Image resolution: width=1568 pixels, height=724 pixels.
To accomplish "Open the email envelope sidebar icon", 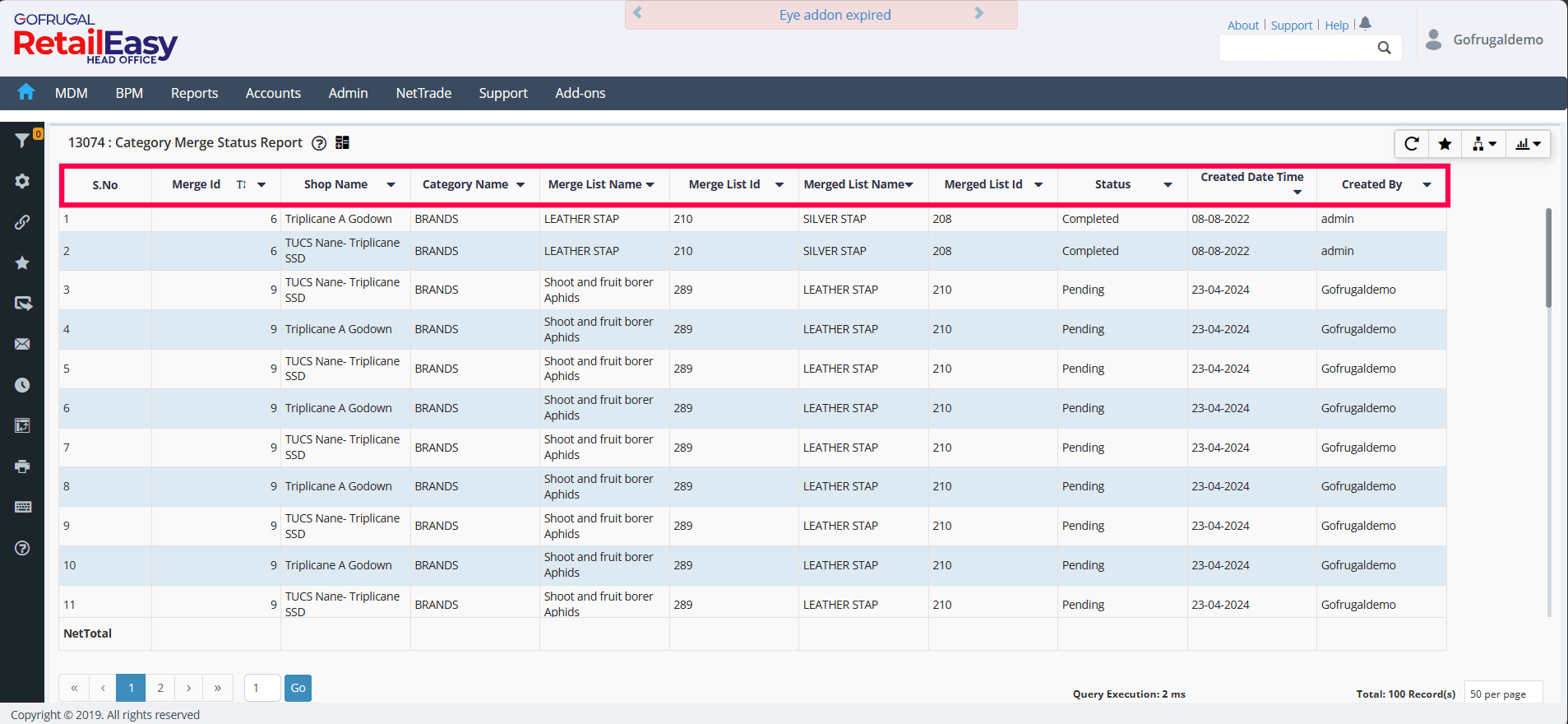I will [x=22, y=344].
